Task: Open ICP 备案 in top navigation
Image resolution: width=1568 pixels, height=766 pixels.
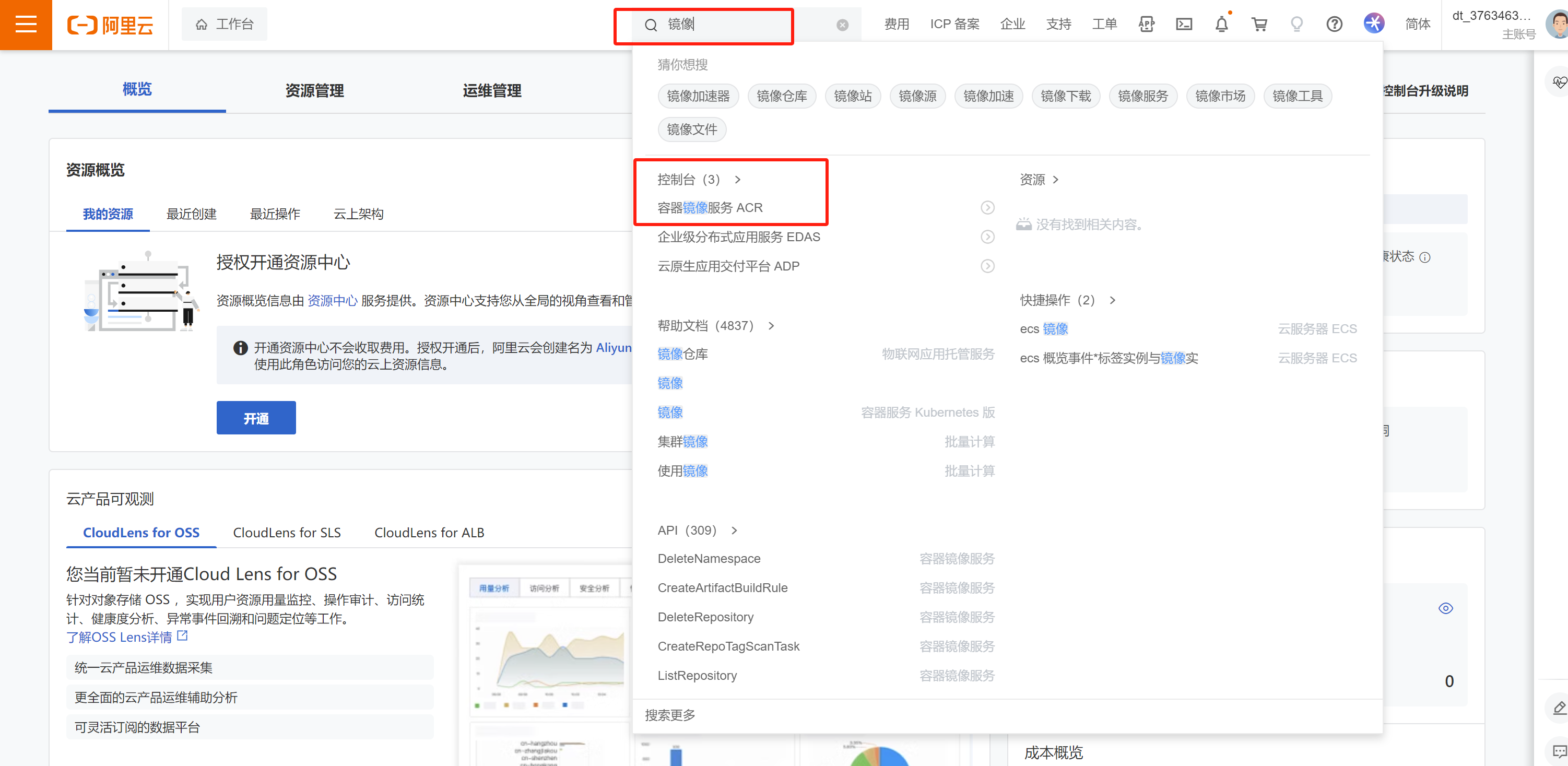Action: (x=954, y=25)
